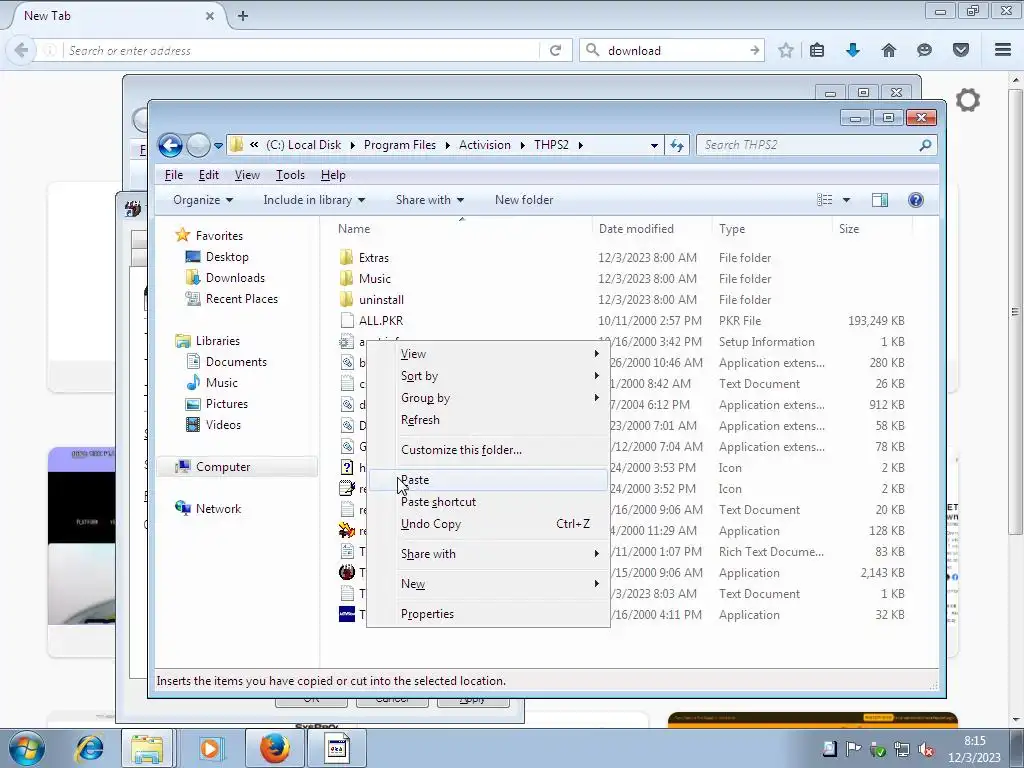1024x768 pixels.
Task: Expand Include in library dropdown
Action: pyautogui.click(x=314, y=200)
